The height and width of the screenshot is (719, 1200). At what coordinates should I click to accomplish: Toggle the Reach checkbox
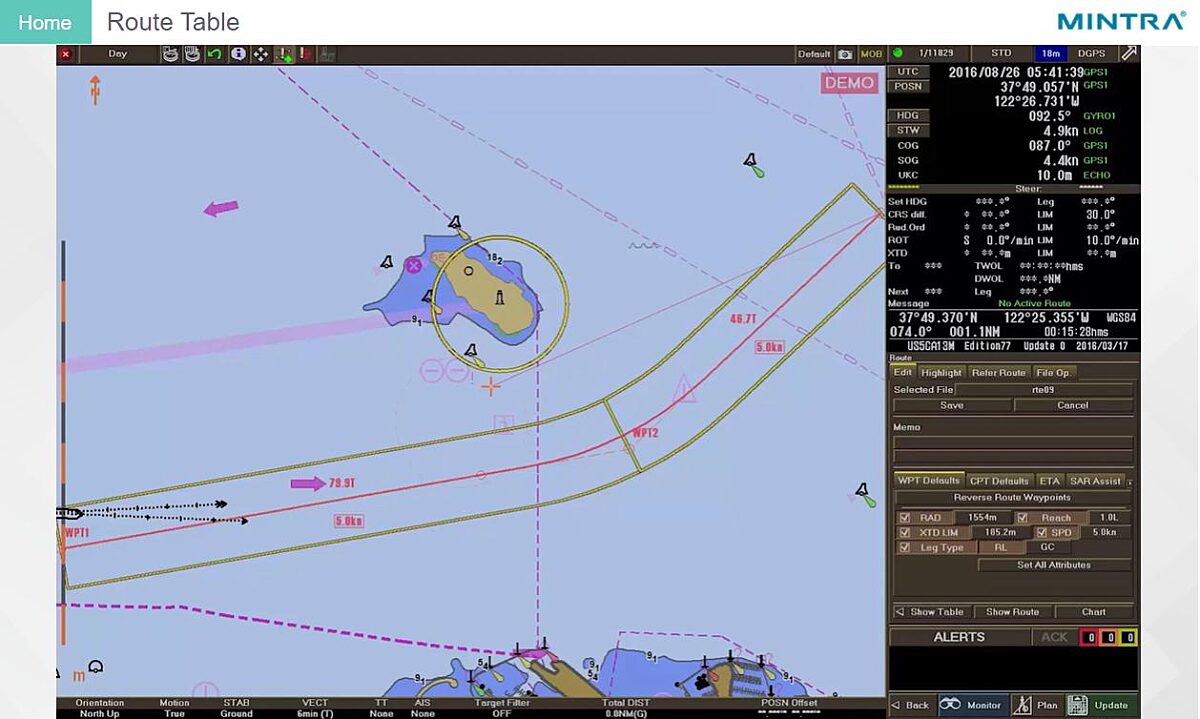[1022, 518]
